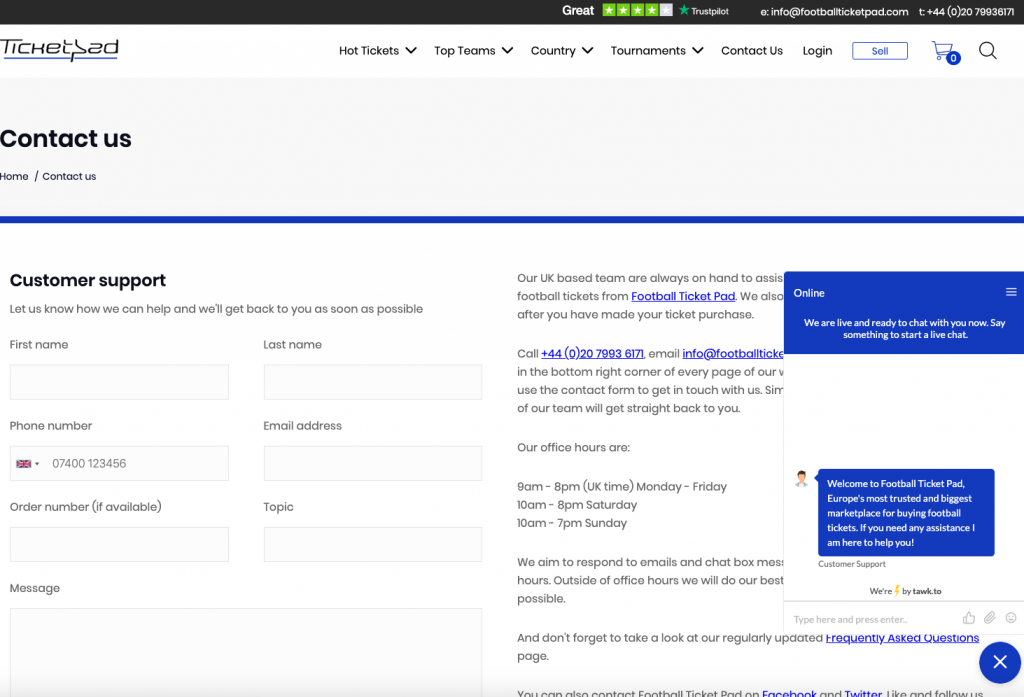Open the Frequently Asked Questions link
The width and height of the screenshot is (1024, 697).
(902, 638)
